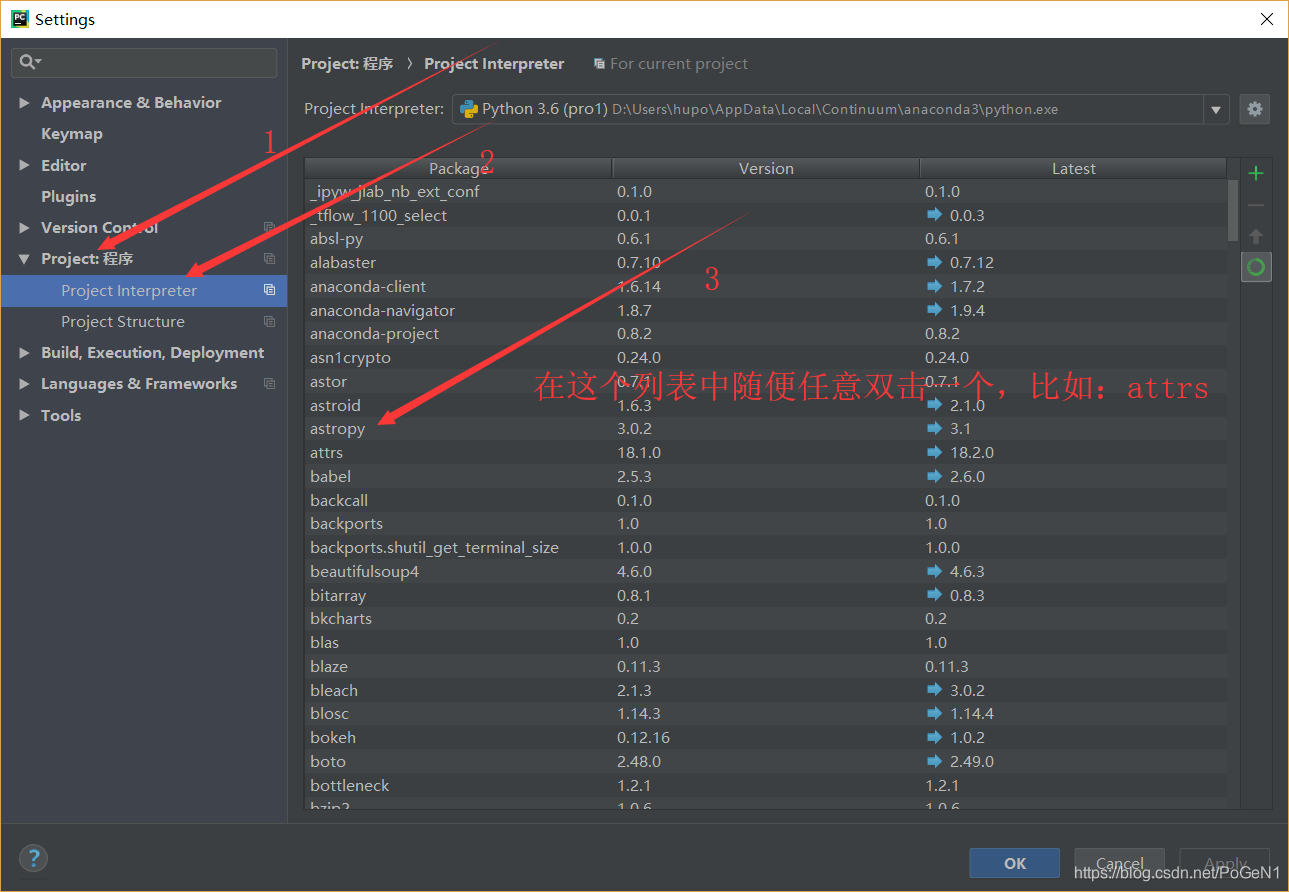Screen dimensions: 1289x892
Task: Select Python 3.6 interpreter combo box
Action: coord(840,109)
